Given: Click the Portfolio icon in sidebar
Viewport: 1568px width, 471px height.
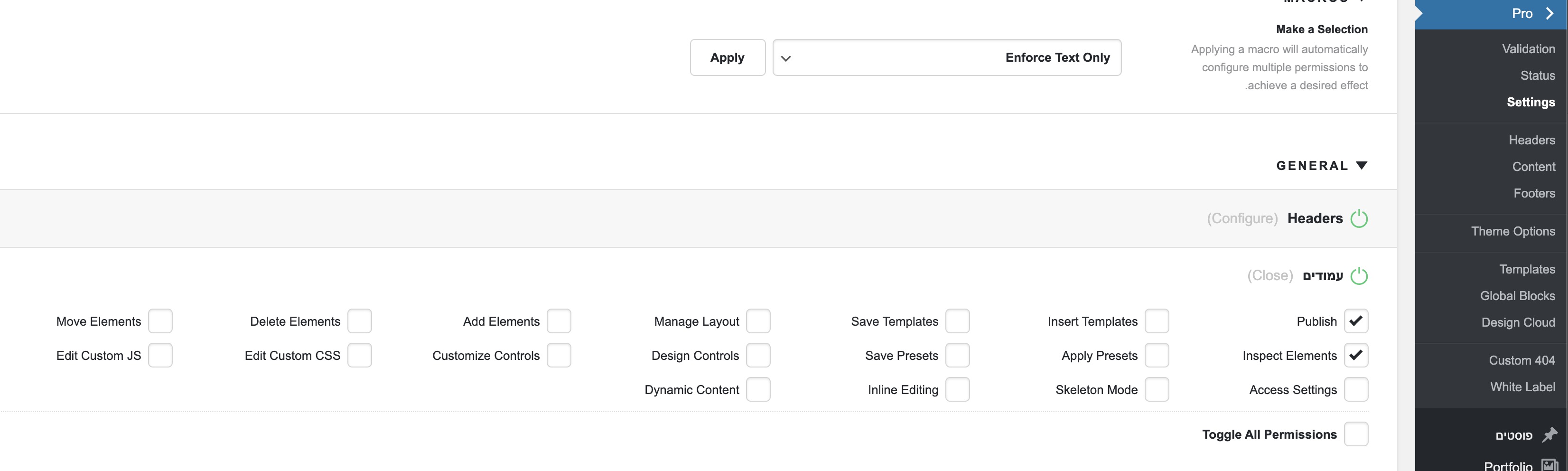Looking at the screenshot, I should click(1550, 465).
